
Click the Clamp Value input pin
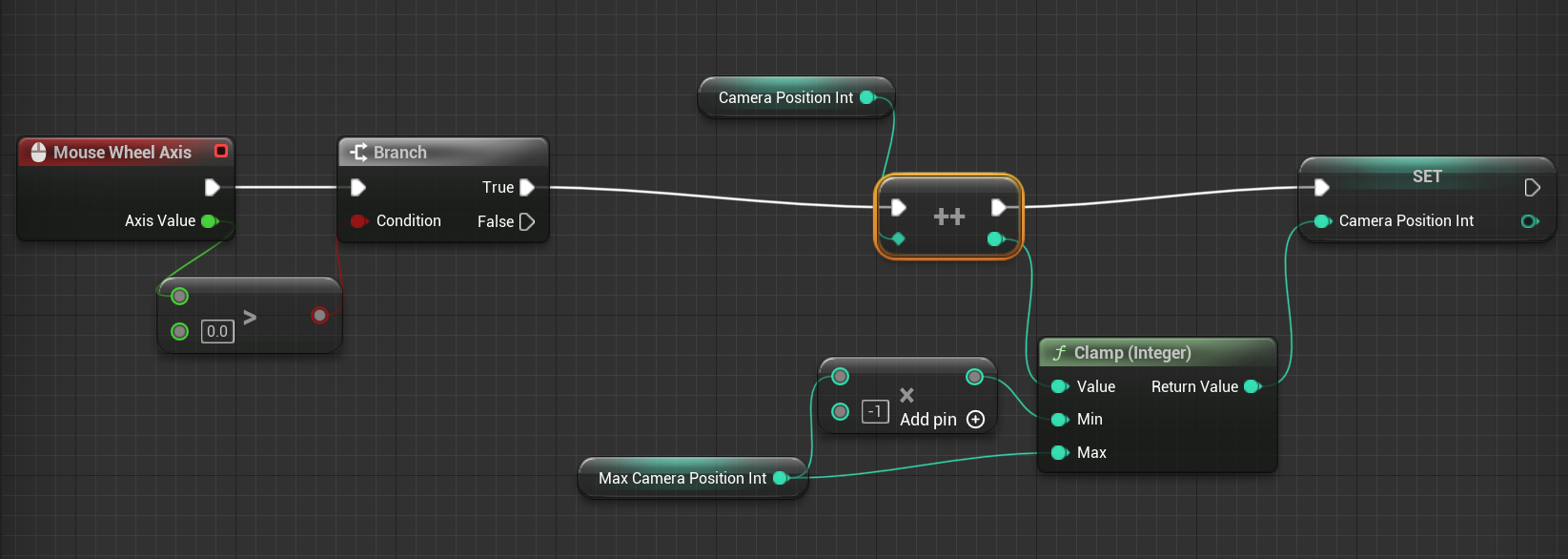click(1059, 387)
